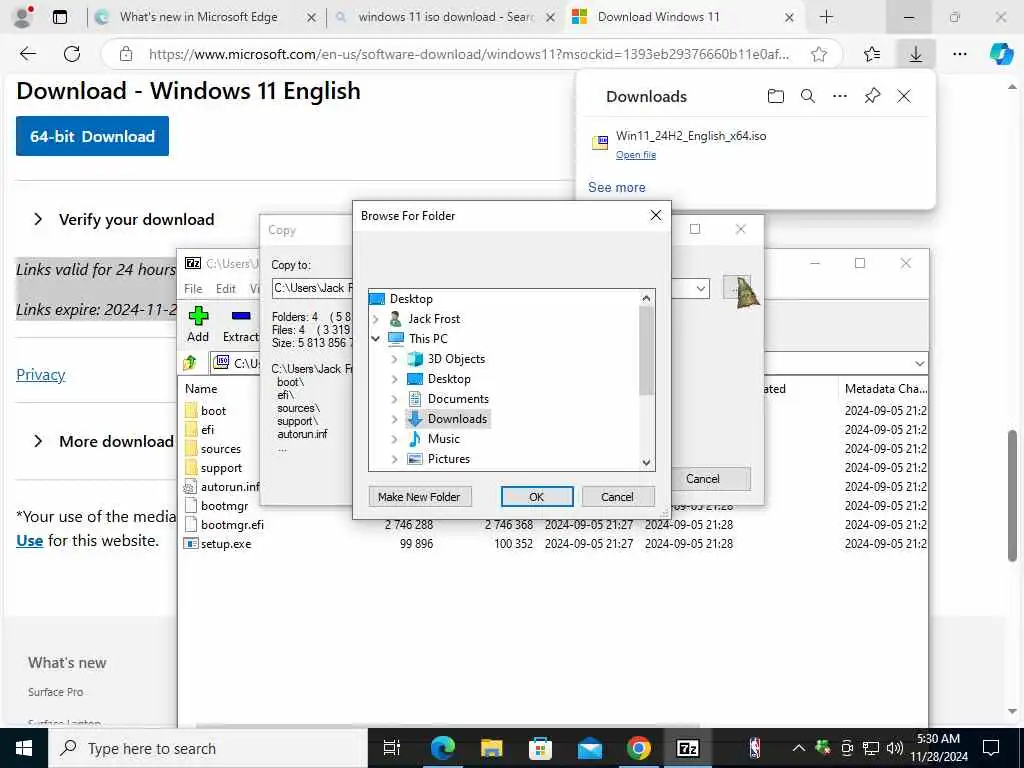The width and height of the screenshot is (1024, 768).
Task: Open Google Chrome from taskbar
Action: tap(639, 748)
